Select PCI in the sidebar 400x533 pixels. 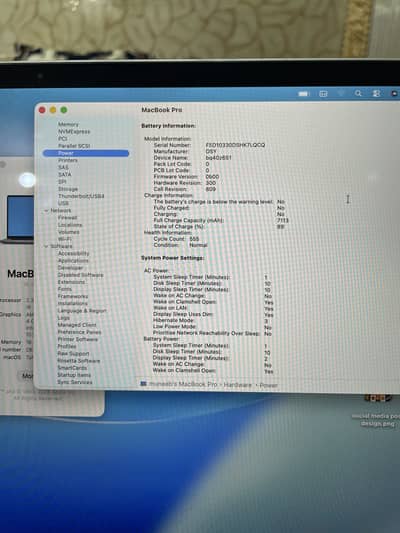(x=62, y=139)
